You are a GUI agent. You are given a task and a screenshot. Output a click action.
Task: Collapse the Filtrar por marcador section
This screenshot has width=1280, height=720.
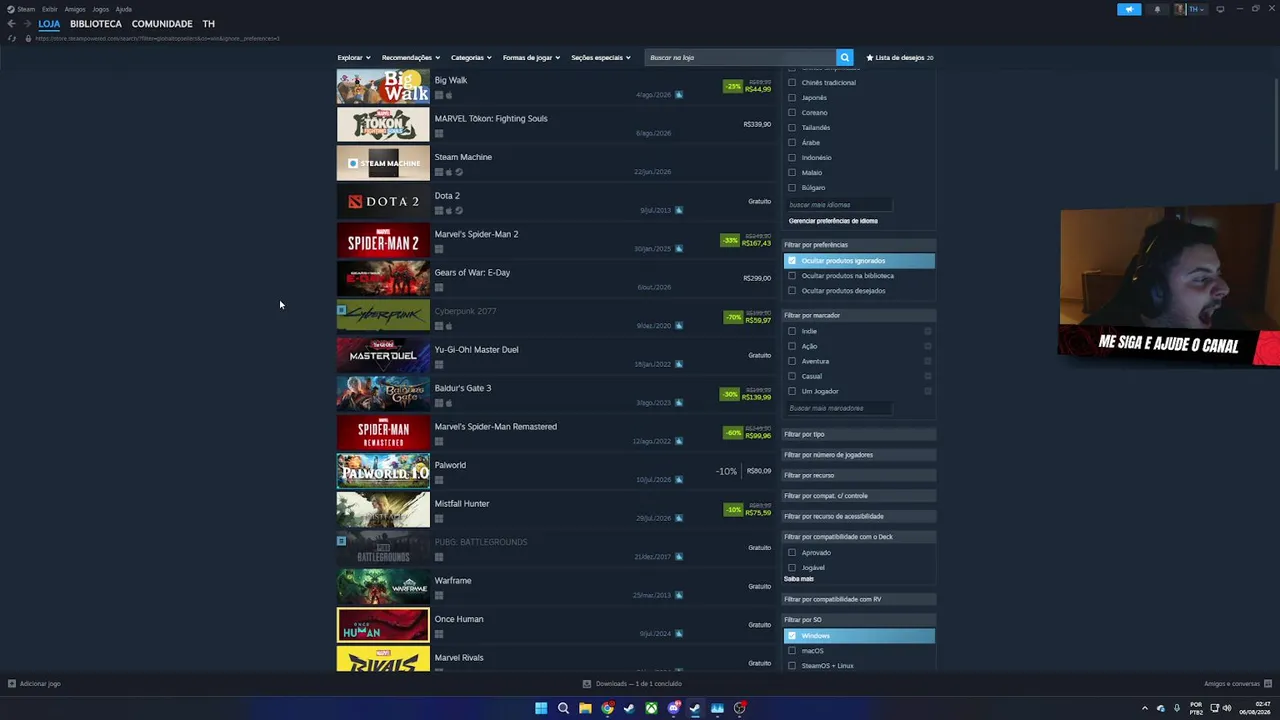tap(859, 315)
